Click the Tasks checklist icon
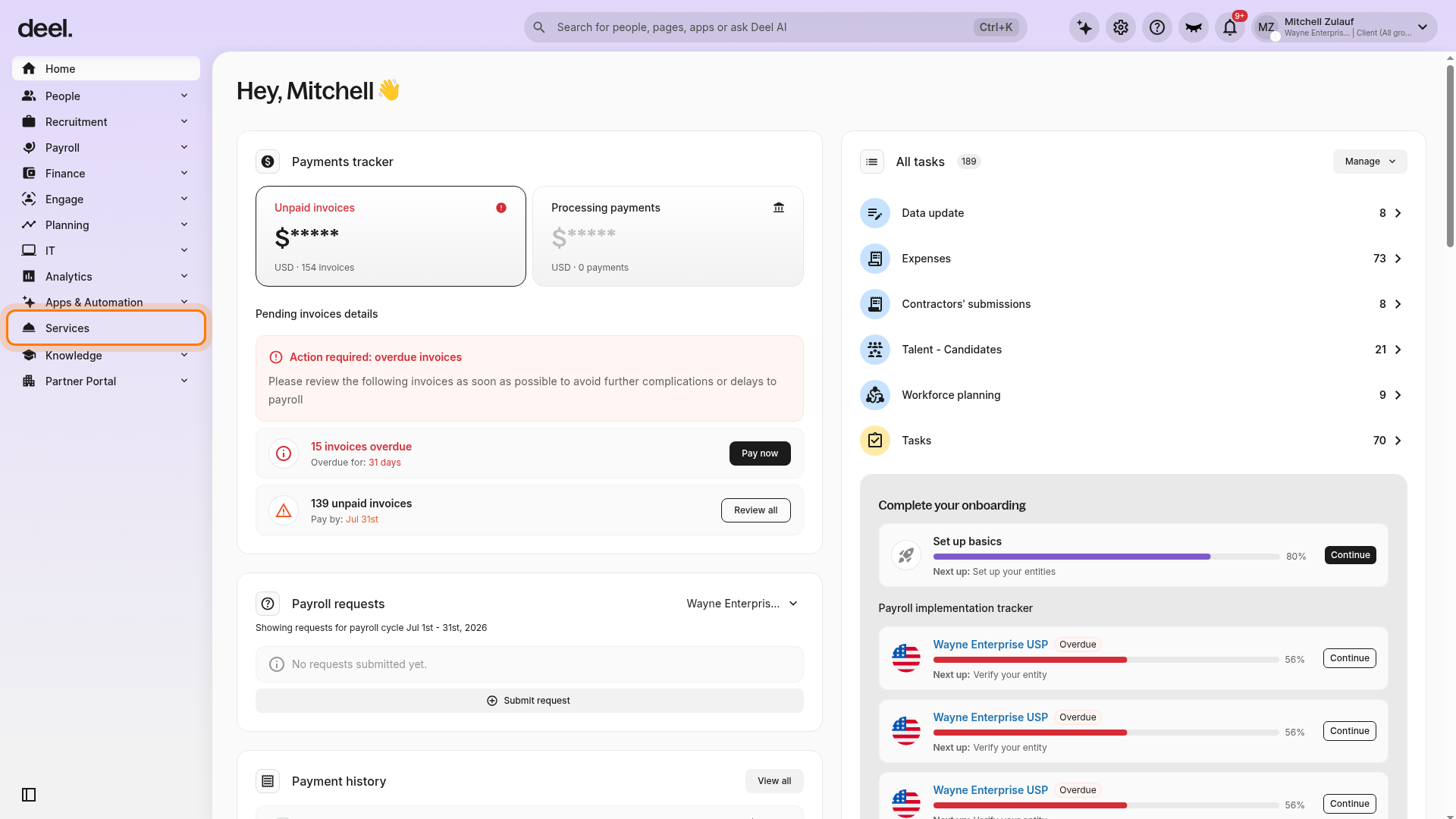Screen dimensions: 1456x819 875,441
